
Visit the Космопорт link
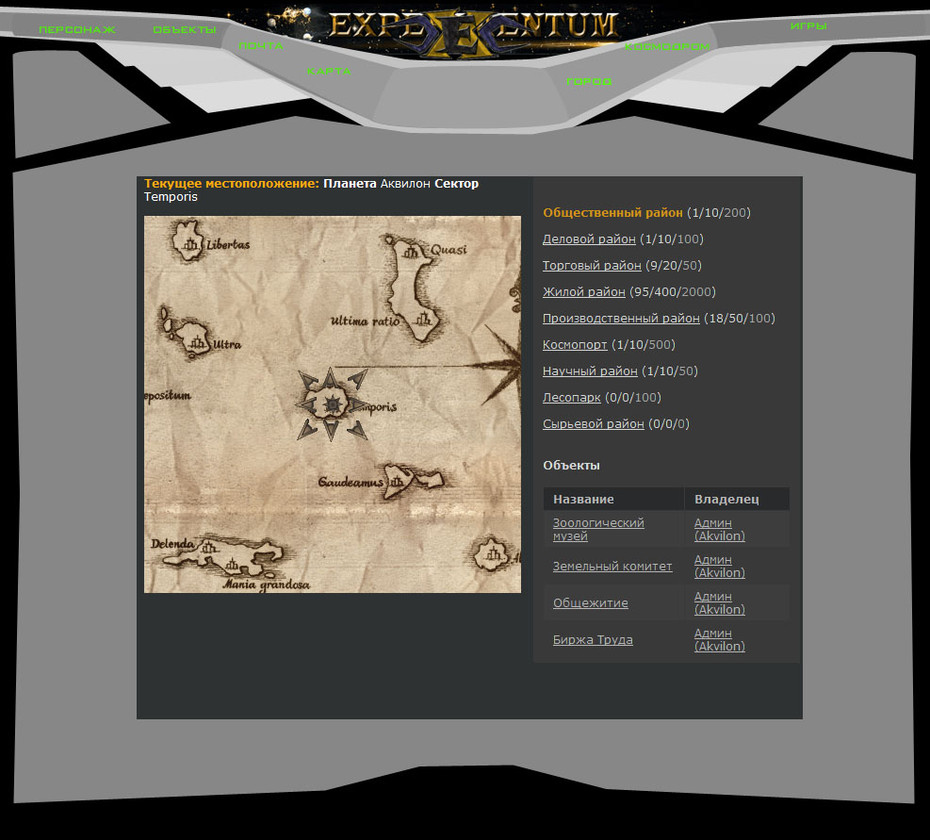coord(575,345)
